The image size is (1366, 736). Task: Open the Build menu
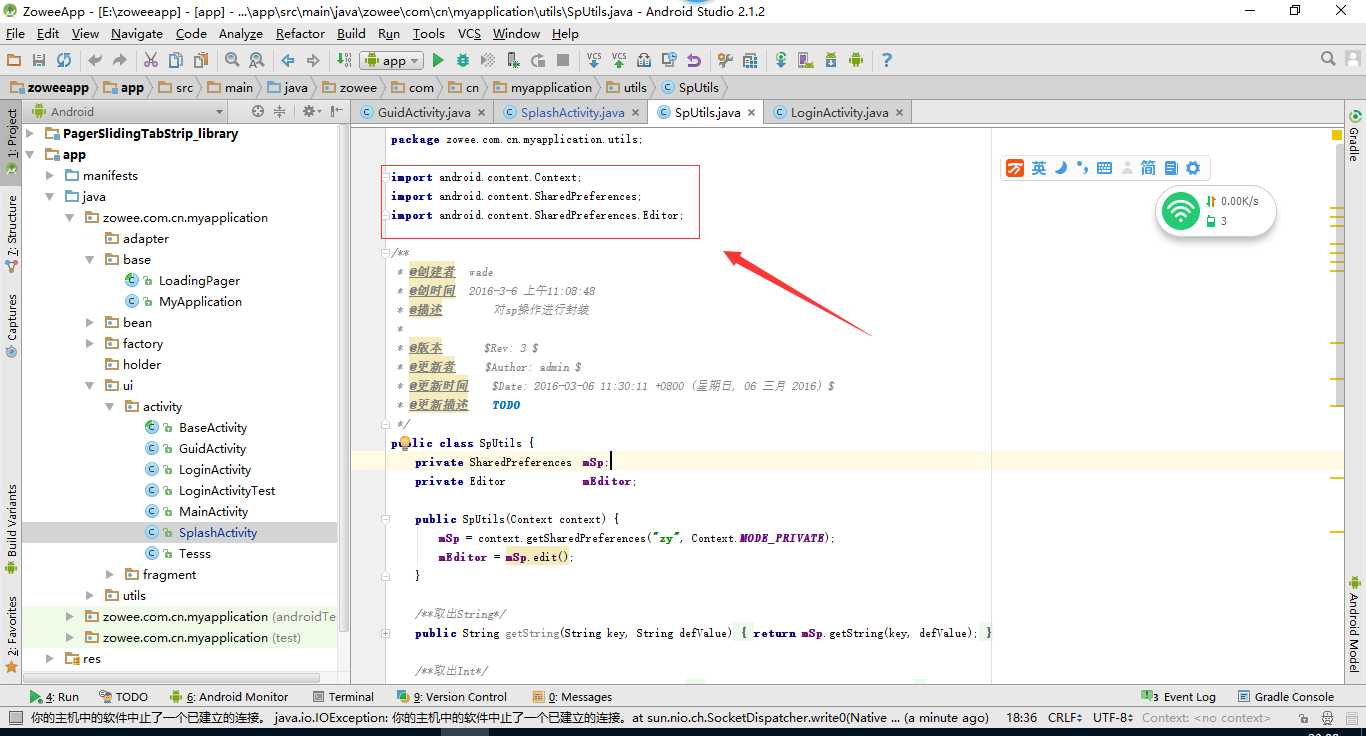pos(351,33)
